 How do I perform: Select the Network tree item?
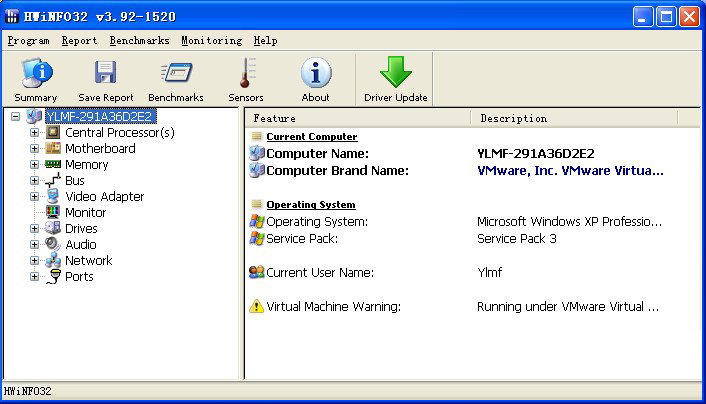tap(88, 261)
